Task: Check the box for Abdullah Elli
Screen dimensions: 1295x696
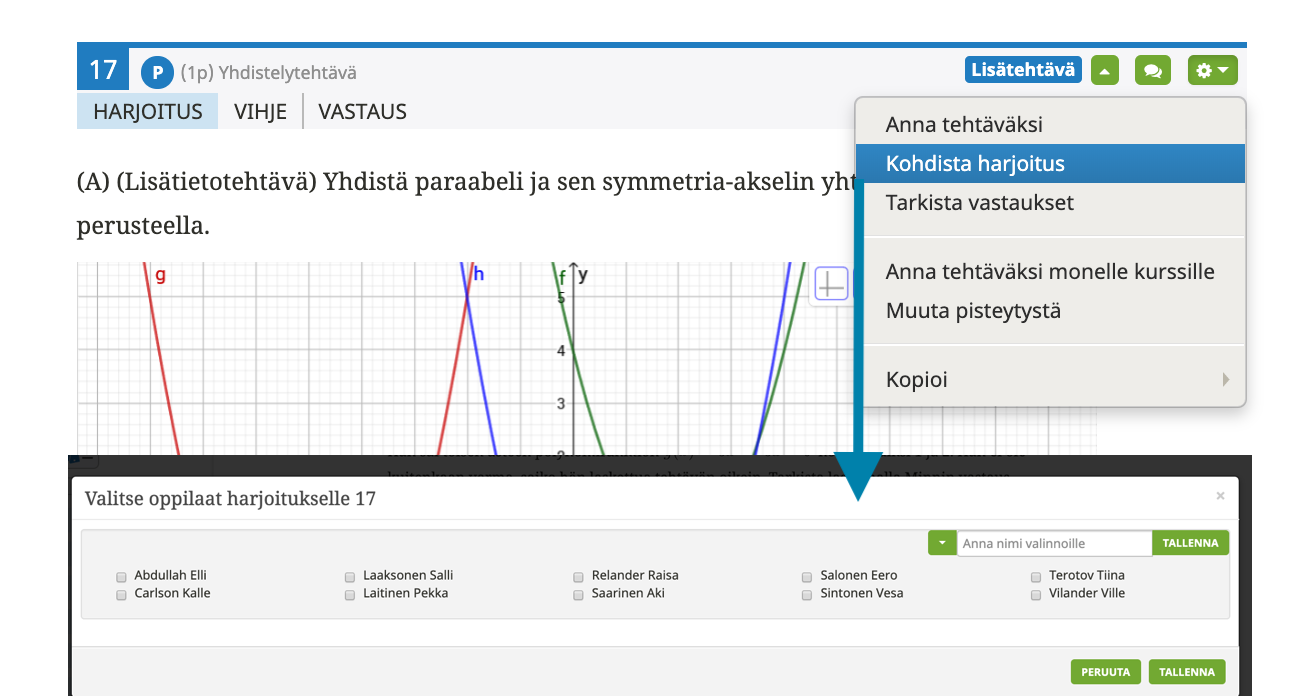Action: point(122,576)
